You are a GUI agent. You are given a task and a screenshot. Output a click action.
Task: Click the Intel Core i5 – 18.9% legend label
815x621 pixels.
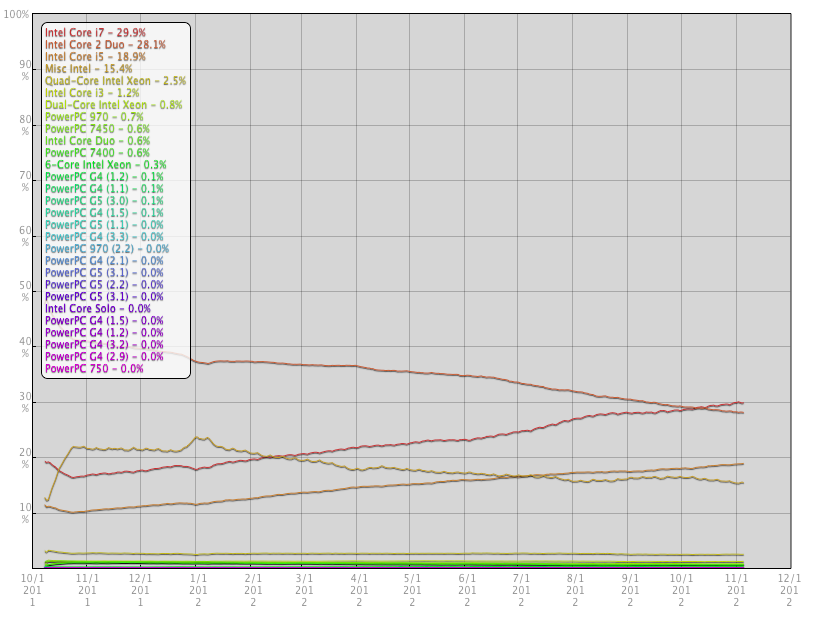[95, 57]
